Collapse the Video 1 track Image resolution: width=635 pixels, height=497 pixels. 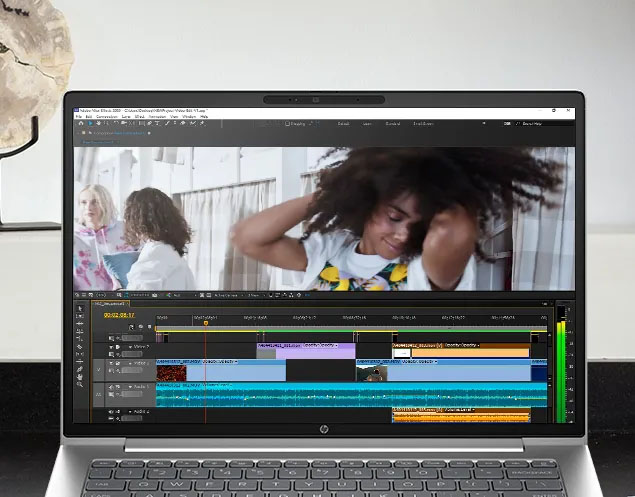tap(130, 363)
